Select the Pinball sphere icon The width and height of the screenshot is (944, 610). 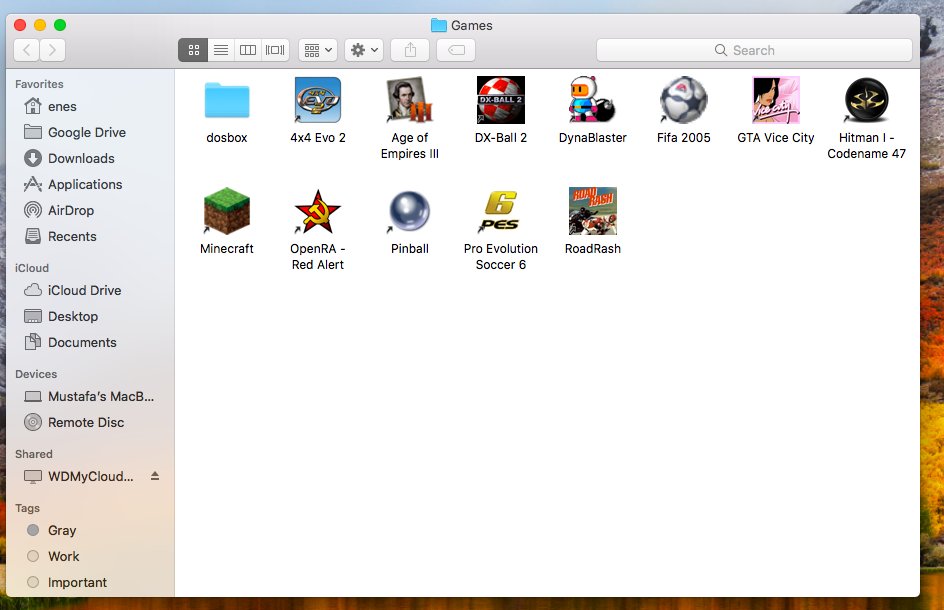[409, 211]
